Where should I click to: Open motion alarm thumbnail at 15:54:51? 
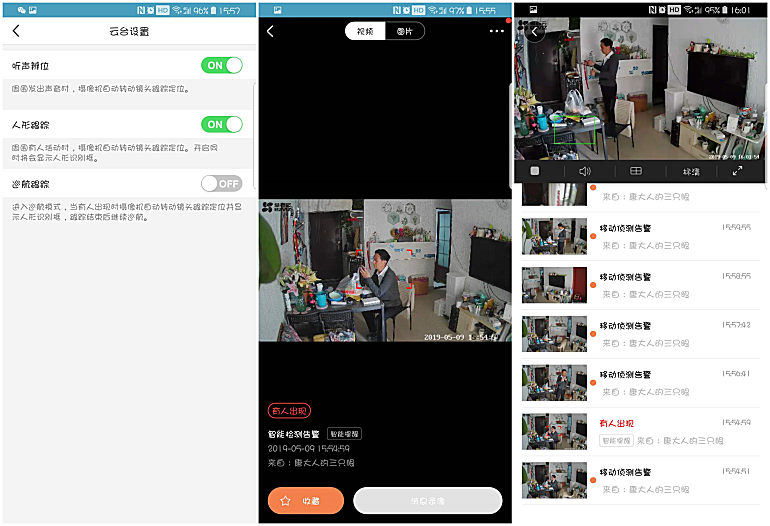click(x=554, y=480)
